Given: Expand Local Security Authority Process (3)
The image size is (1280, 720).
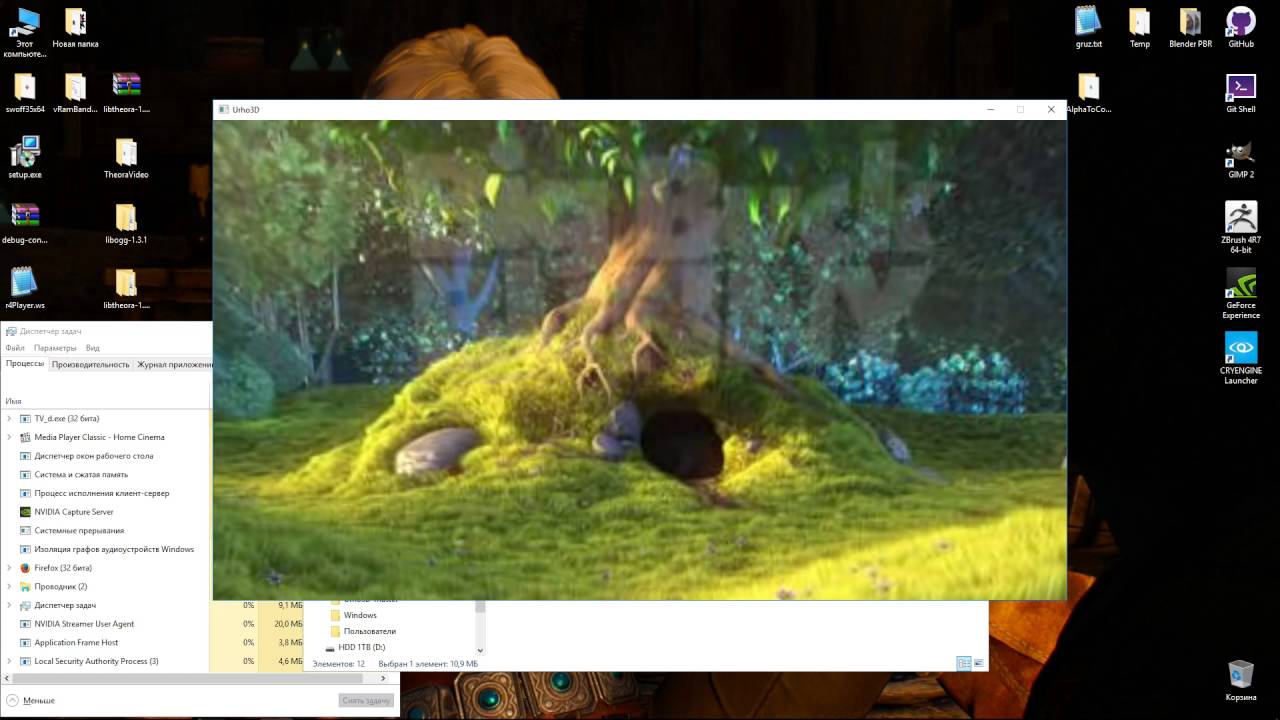Looking at the screenshot, I should click(9, 661).
